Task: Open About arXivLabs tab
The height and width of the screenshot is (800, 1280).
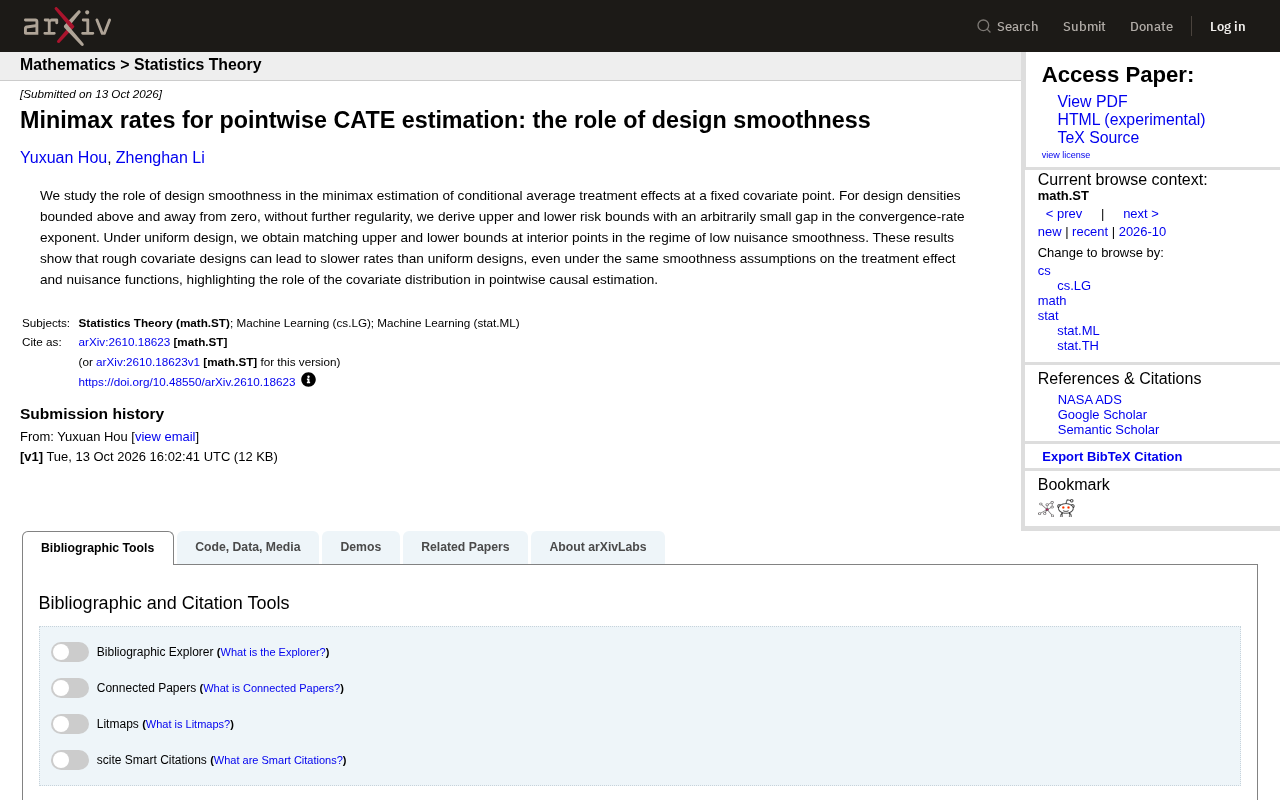Action: click(598, 547)
